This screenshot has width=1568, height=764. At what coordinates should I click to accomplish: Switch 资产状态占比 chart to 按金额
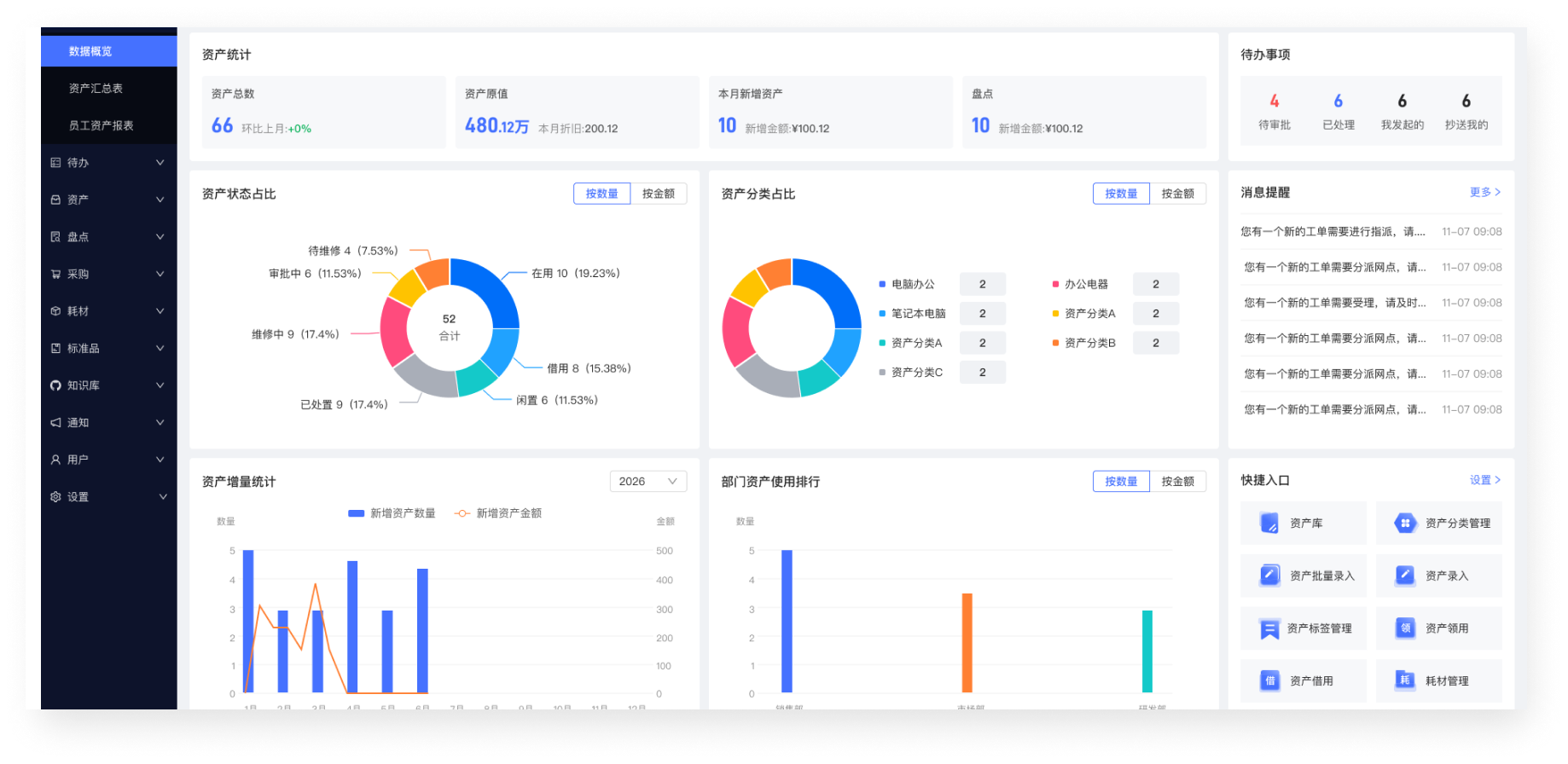point(658,194)
